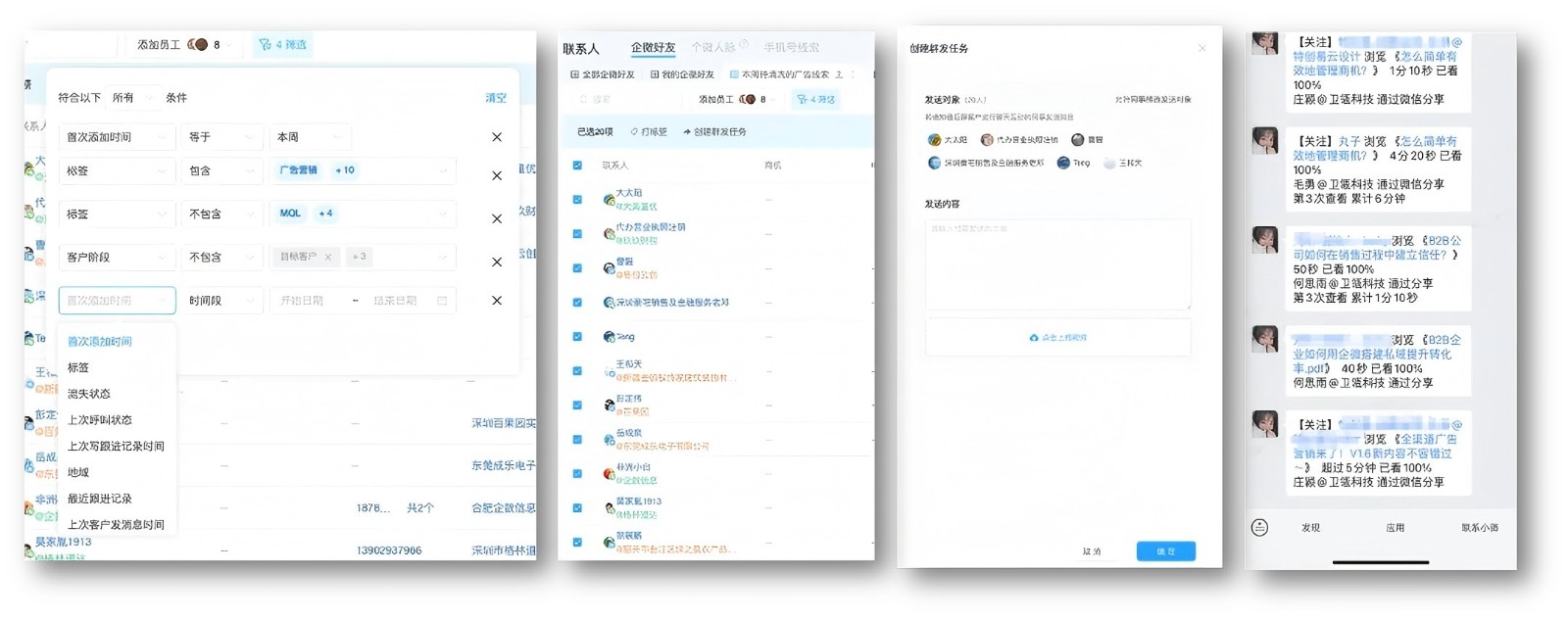The image size is (1568, 621).
Task: Expand tag value dropdown showing 广告营销 +10
Action: tap(363, 170)
